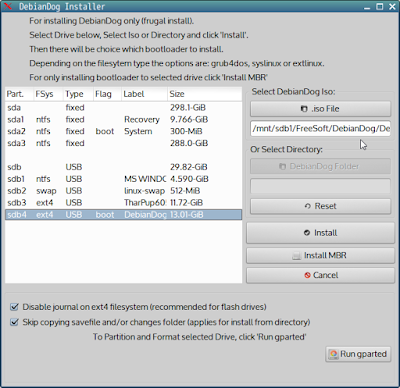Click the Install MBR button
The width and height of the screenshot is (400, 388).
tap(320, 255)
